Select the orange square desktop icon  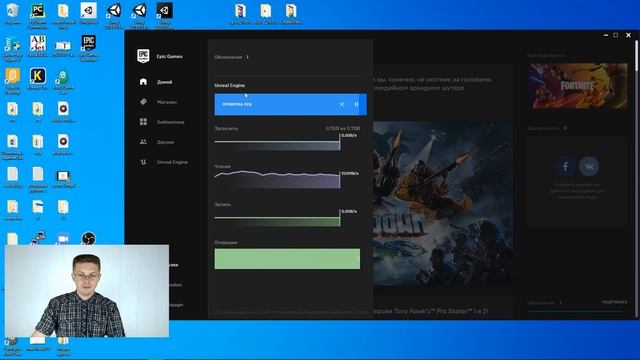[12, 80]
